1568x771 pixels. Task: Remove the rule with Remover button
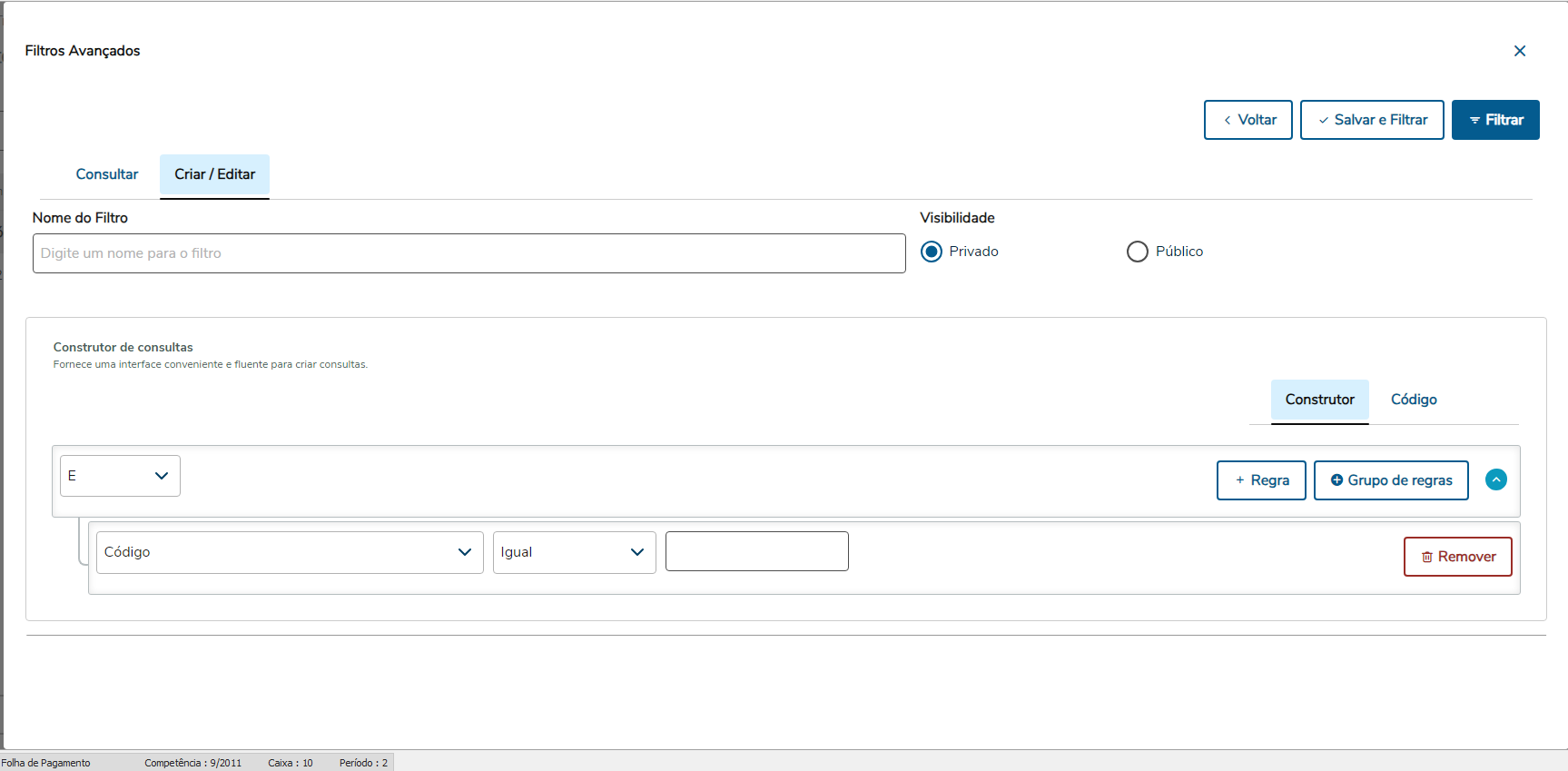click(x=1457, y=557)
